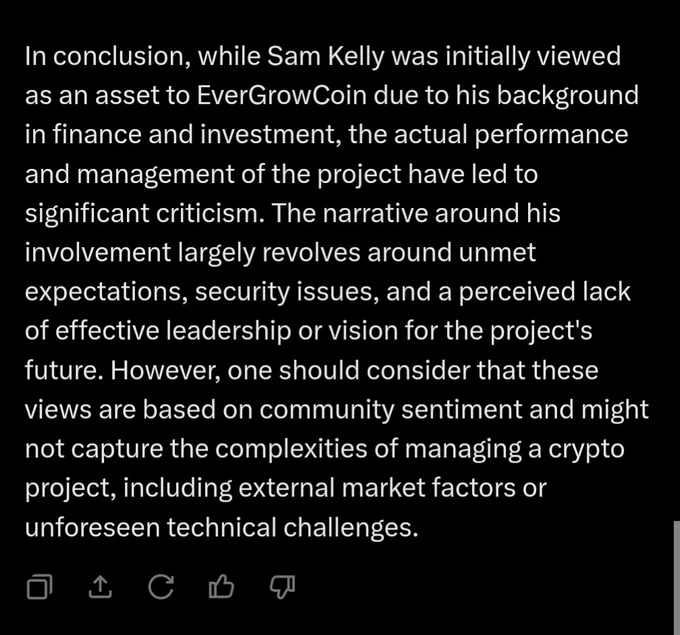This screenshot has width=680, height=635.
Task: Click the words "significant criticism" in the text
Action: pos(144,213)
